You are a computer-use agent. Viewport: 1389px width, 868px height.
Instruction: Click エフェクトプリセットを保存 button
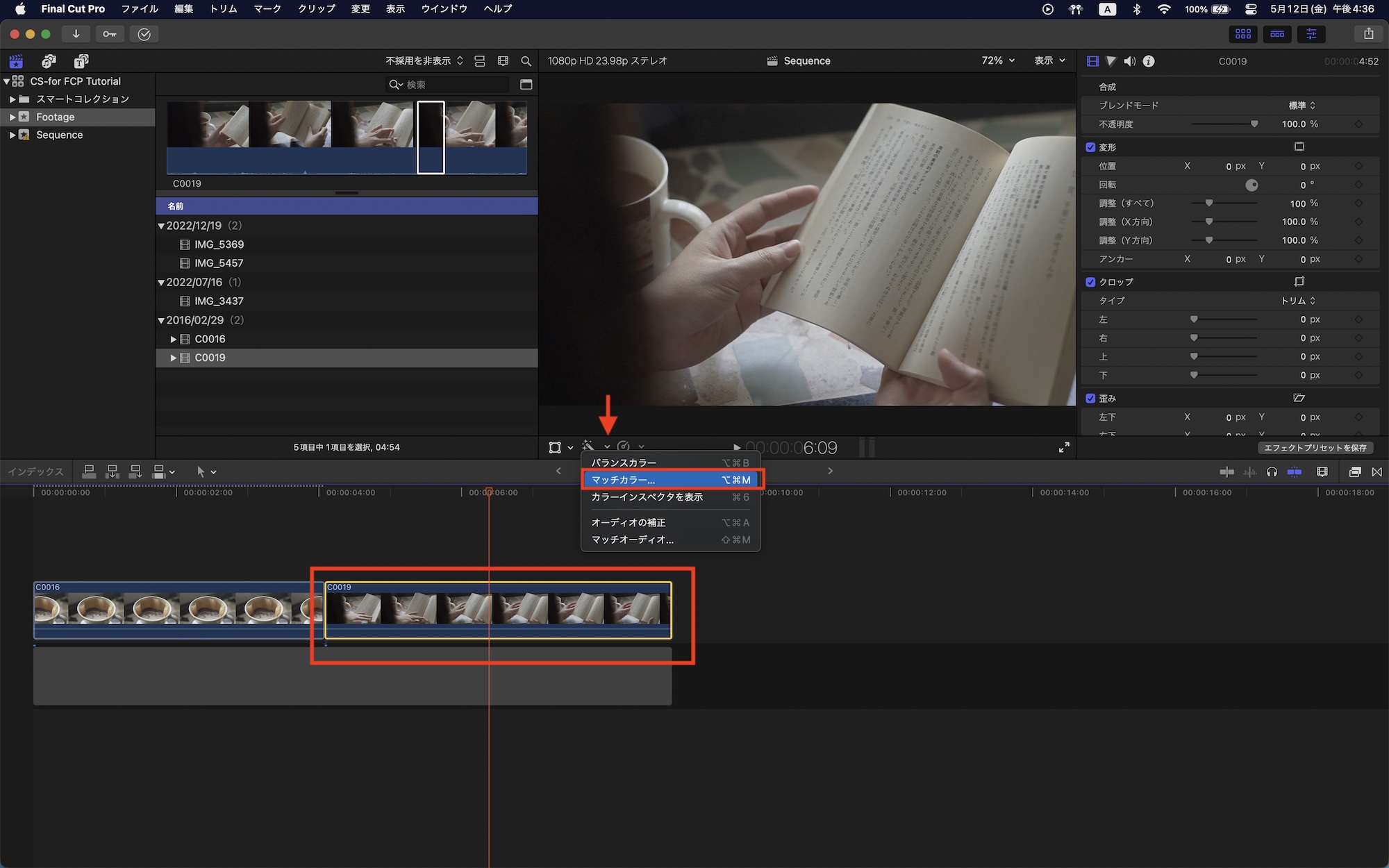pos(1315,448)
